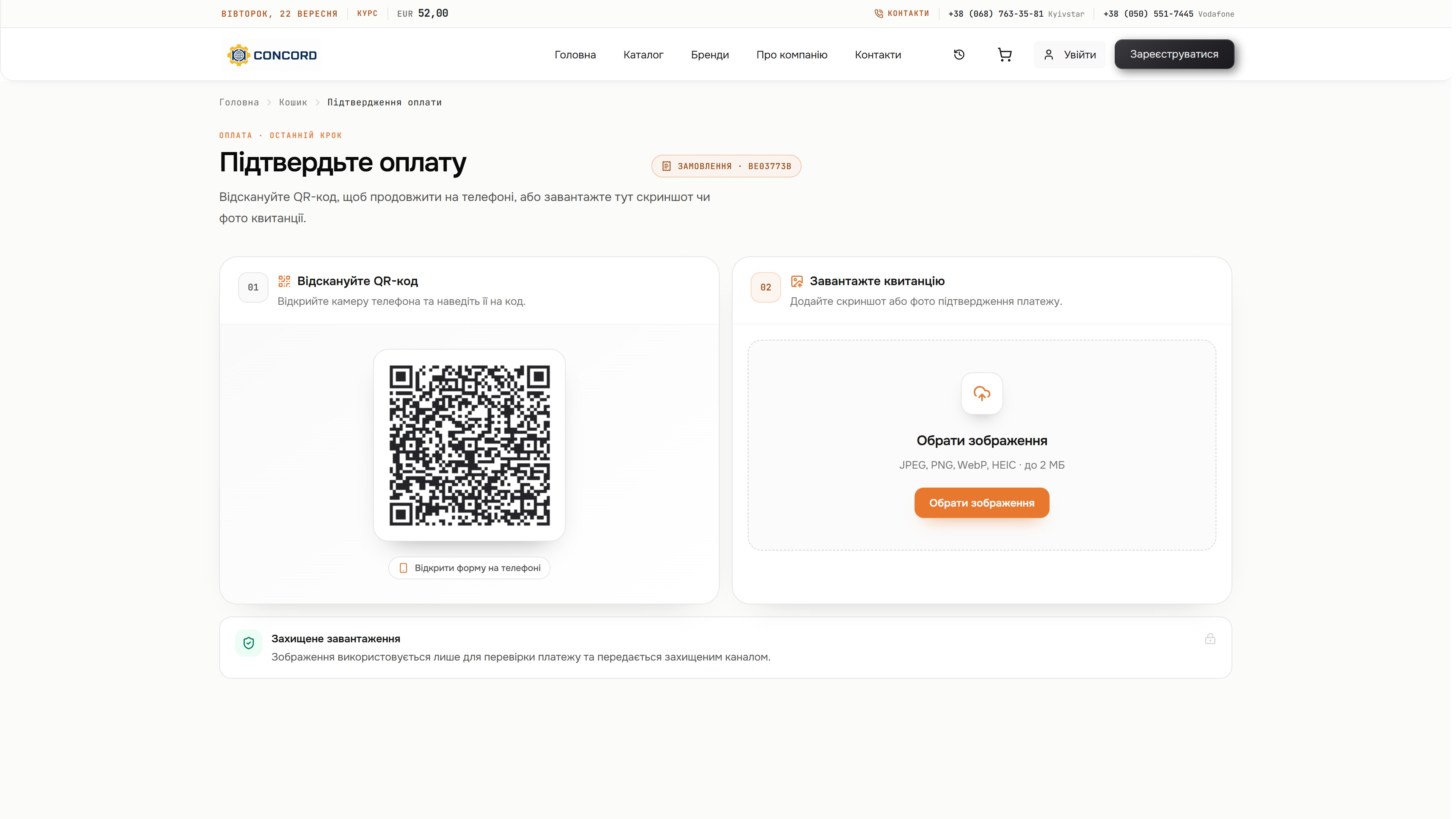Click the 02 step number badge
This screenshot has width=1456, height=819.
[766, 287]
